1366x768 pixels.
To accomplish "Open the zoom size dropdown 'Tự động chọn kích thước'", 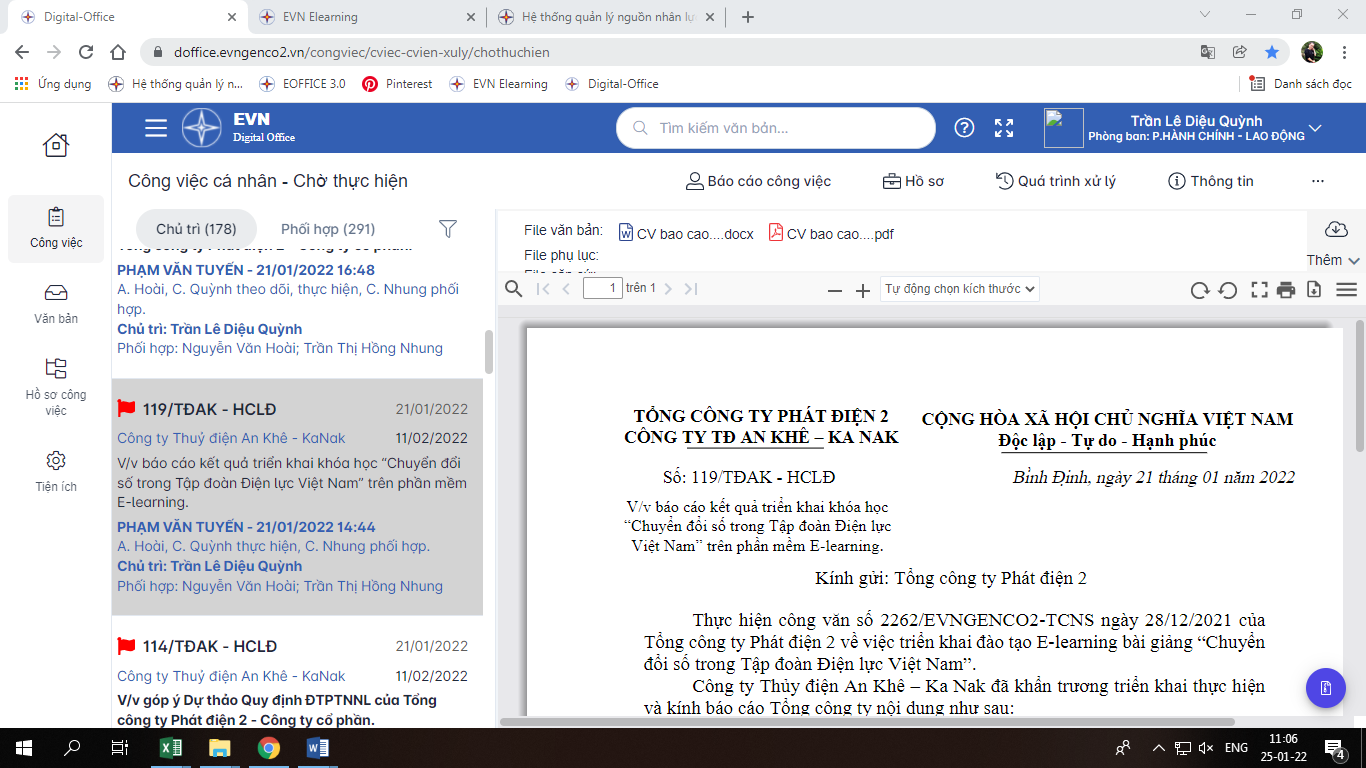I will point(960,289).
